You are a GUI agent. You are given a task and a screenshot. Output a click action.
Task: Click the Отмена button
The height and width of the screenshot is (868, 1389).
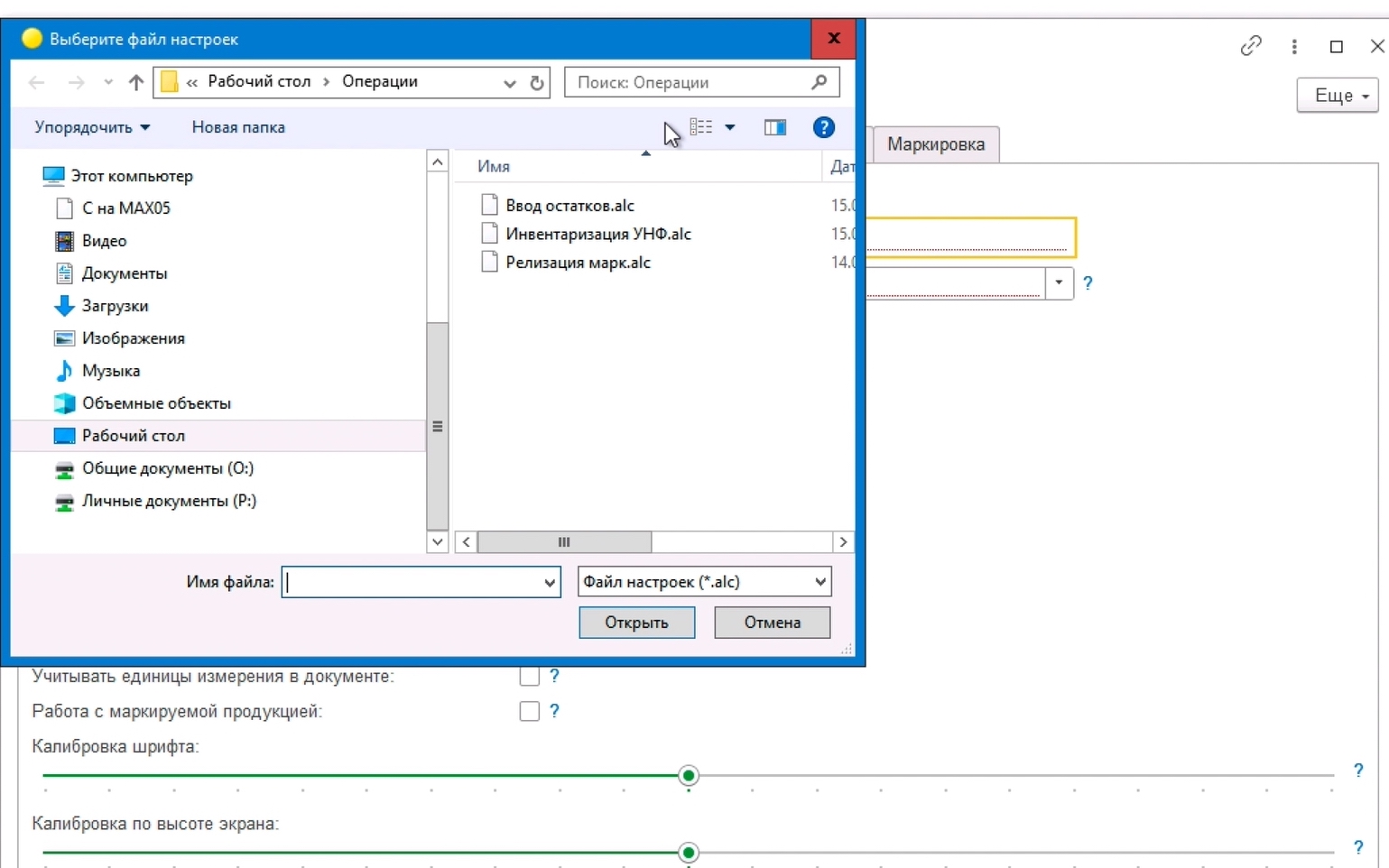pos(773,623)
